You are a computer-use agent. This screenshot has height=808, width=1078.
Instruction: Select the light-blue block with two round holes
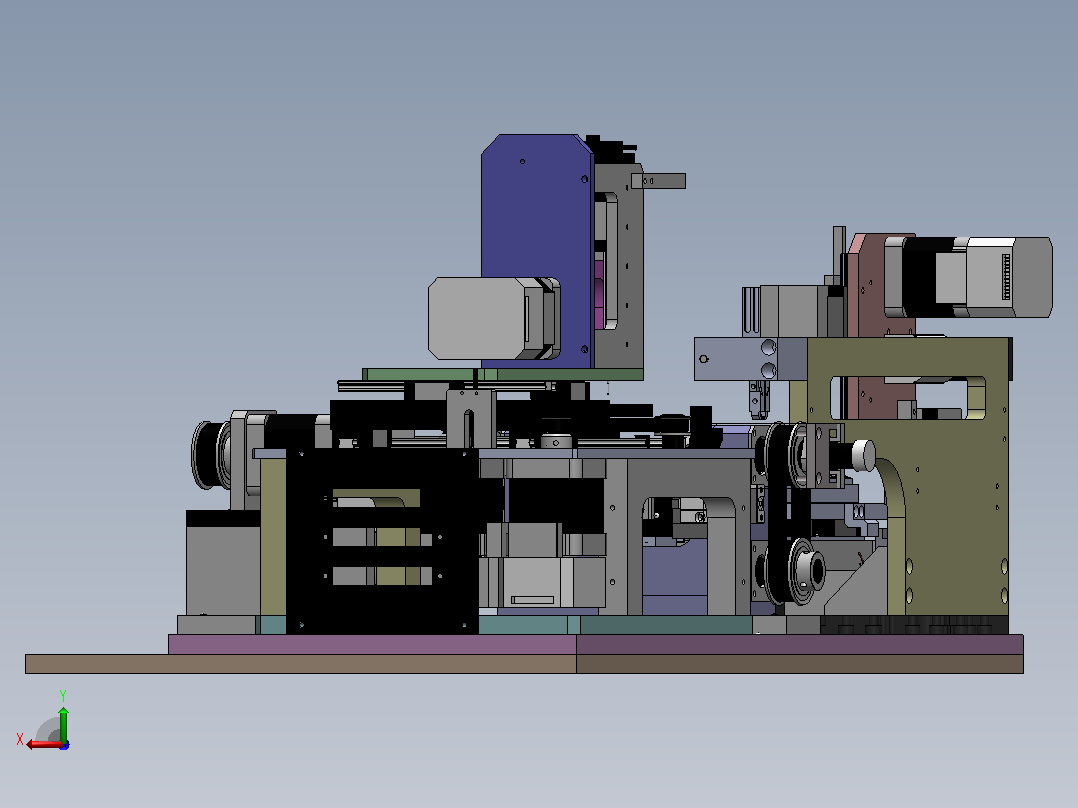[751, 359]
